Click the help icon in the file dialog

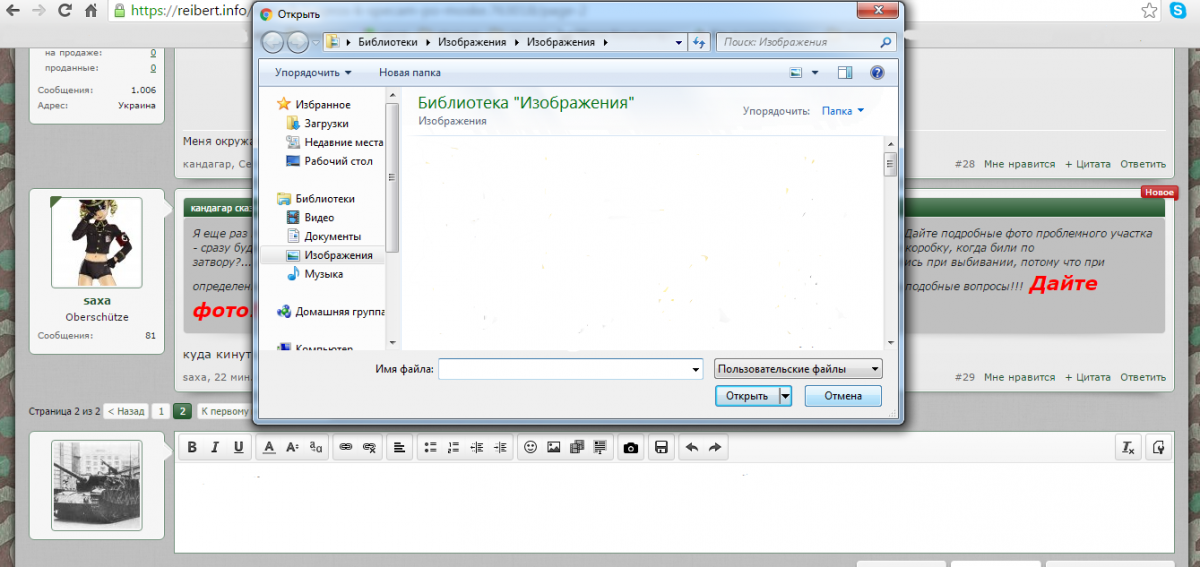pos(877,73)
